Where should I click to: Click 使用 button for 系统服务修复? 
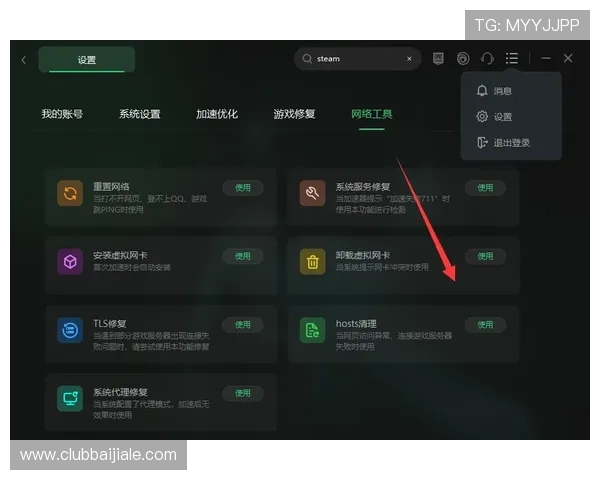(x=485, y=188)
